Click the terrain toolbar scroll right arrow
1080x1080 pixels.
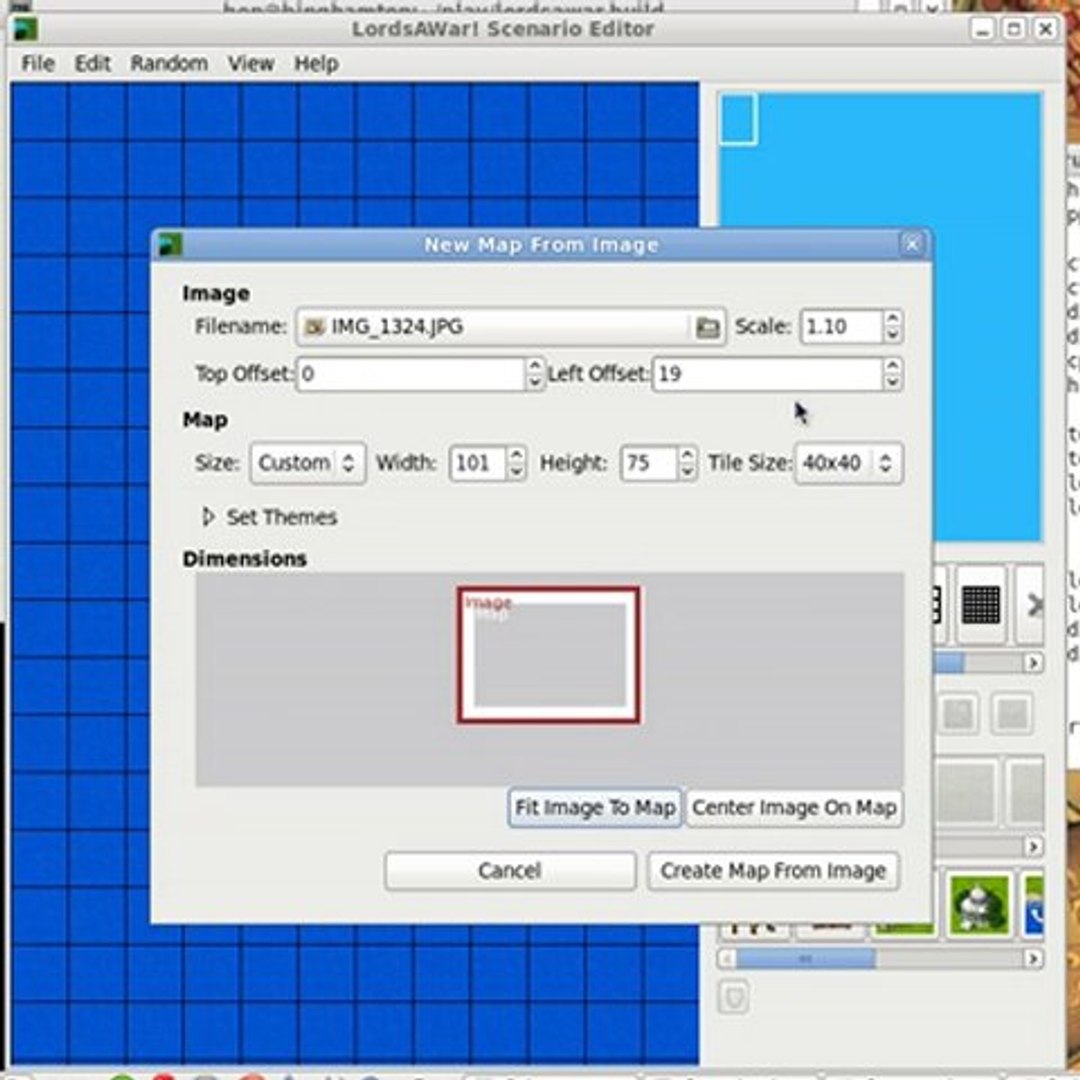1032,663
